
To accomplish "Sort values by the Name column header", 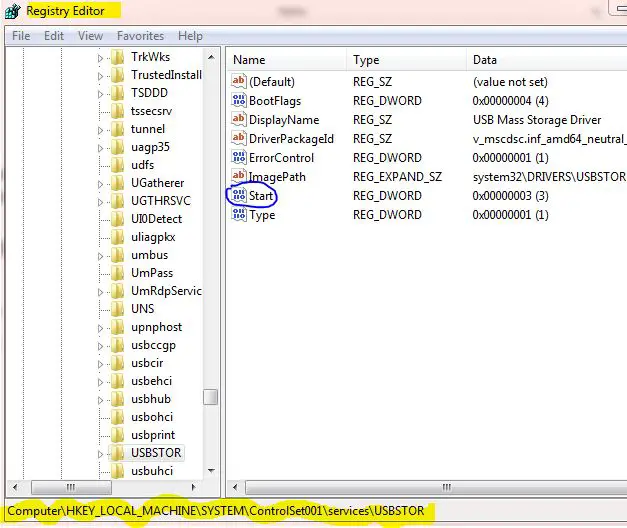I will click(x=286, y=60).
